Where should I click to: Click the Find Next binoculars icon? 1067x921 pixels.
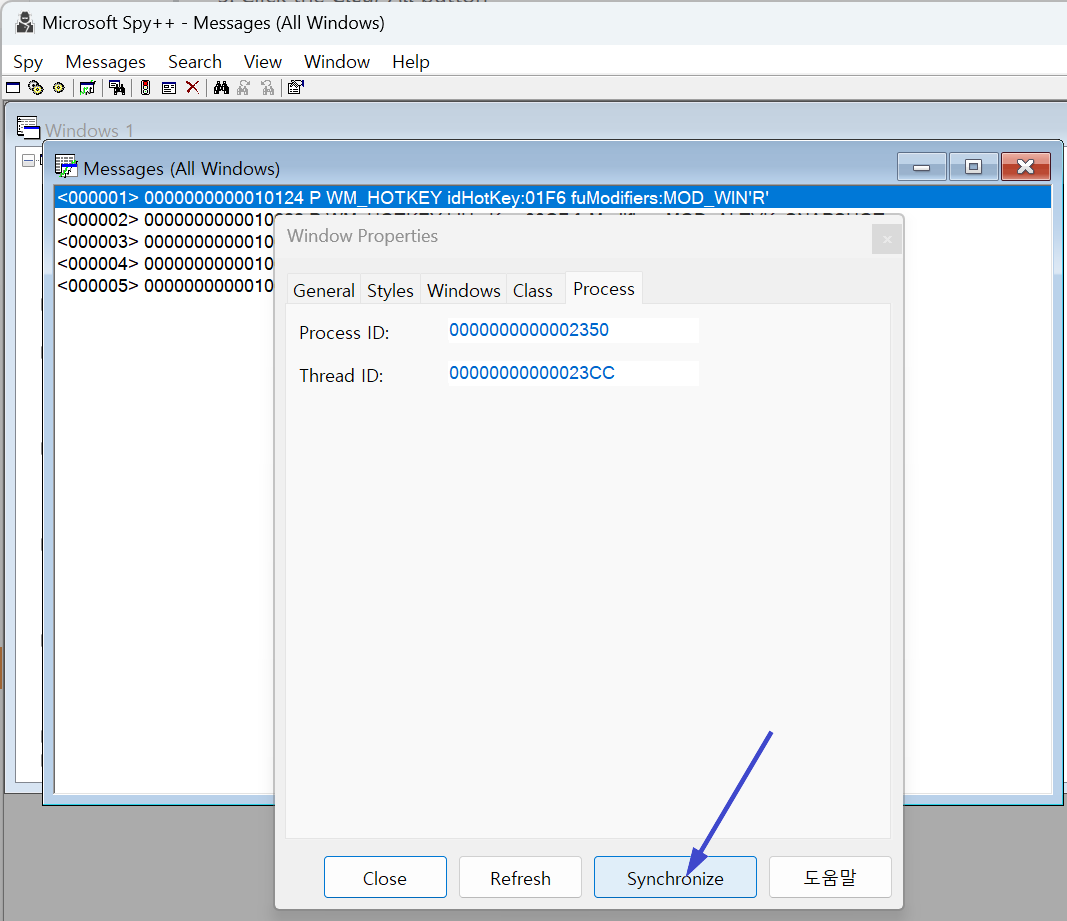pyautogui.click(x=244, y=88)
